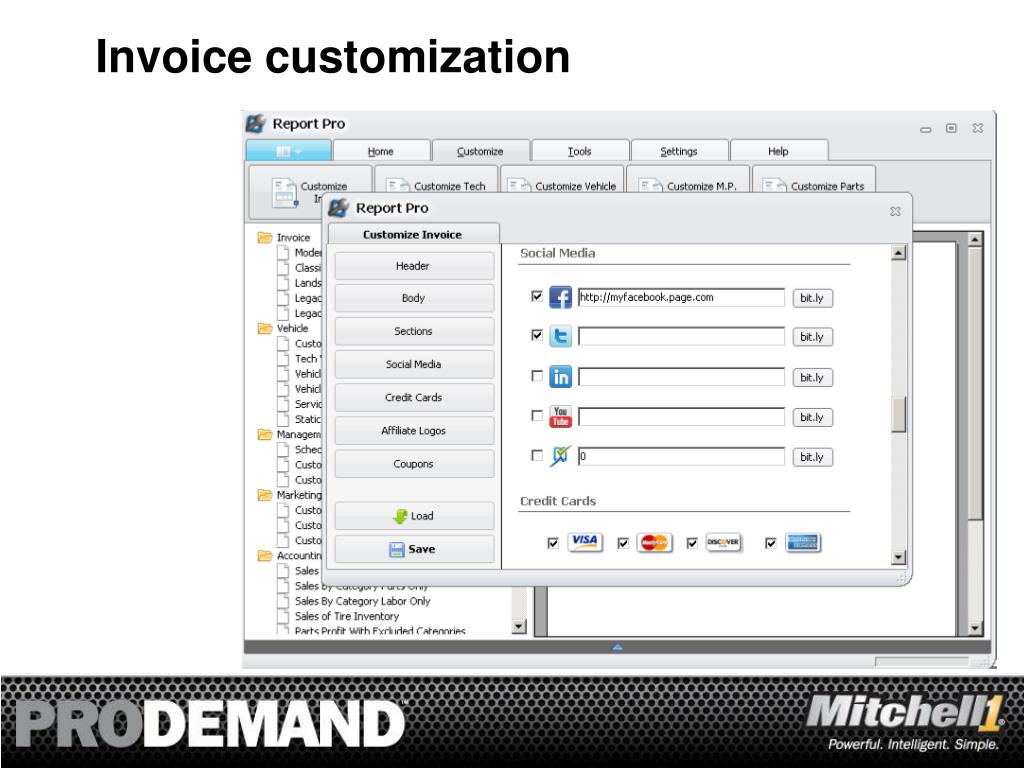Click the Management folder icon in tree
This screenshot has height=768, width=1024.
pos(264,434)
